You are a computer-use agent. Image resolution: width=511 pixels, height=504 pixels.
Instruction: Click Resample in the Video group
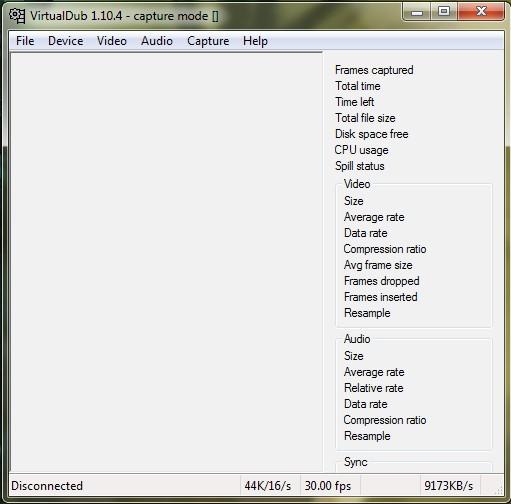[367, 313]
